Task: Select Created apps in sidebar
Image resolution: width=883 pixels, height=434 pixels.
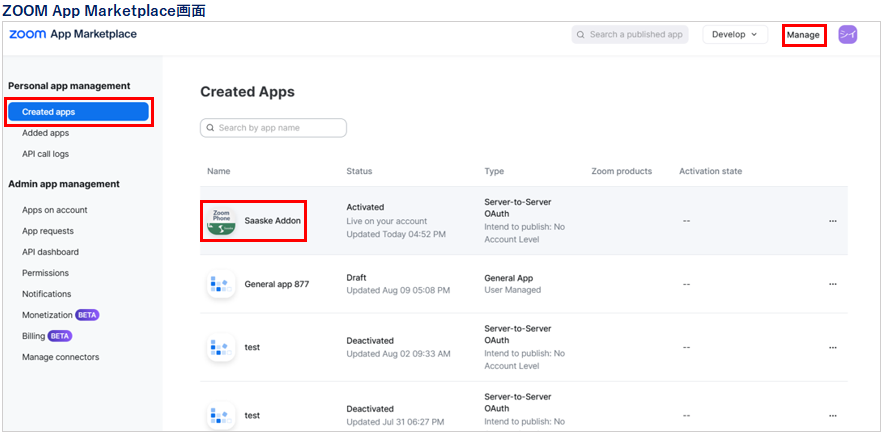Action: pyautogui.click(x=78, y=111)
